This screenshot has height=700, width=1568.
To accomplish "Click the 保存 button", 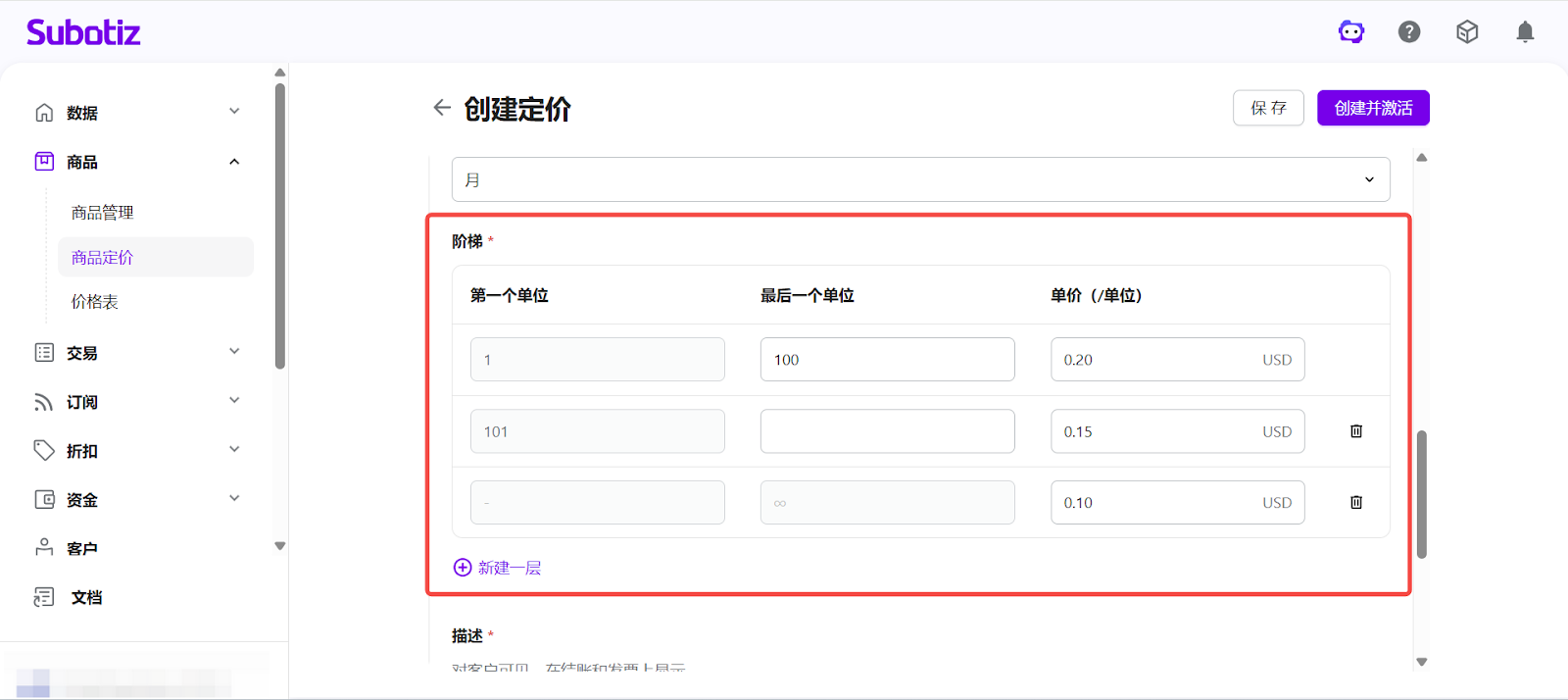I will [1268, 108].
